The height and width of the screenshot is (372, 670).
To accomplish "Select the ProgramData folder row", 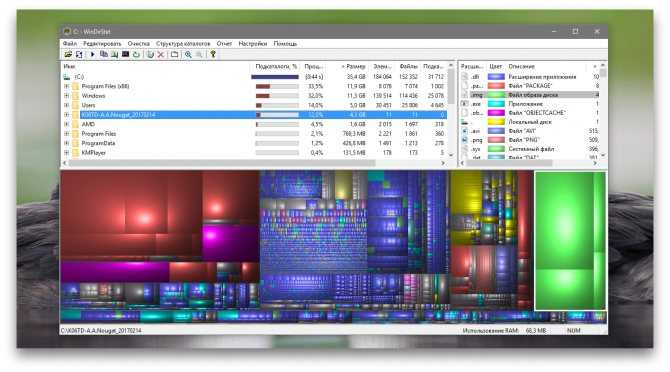I will pos(254,143).
